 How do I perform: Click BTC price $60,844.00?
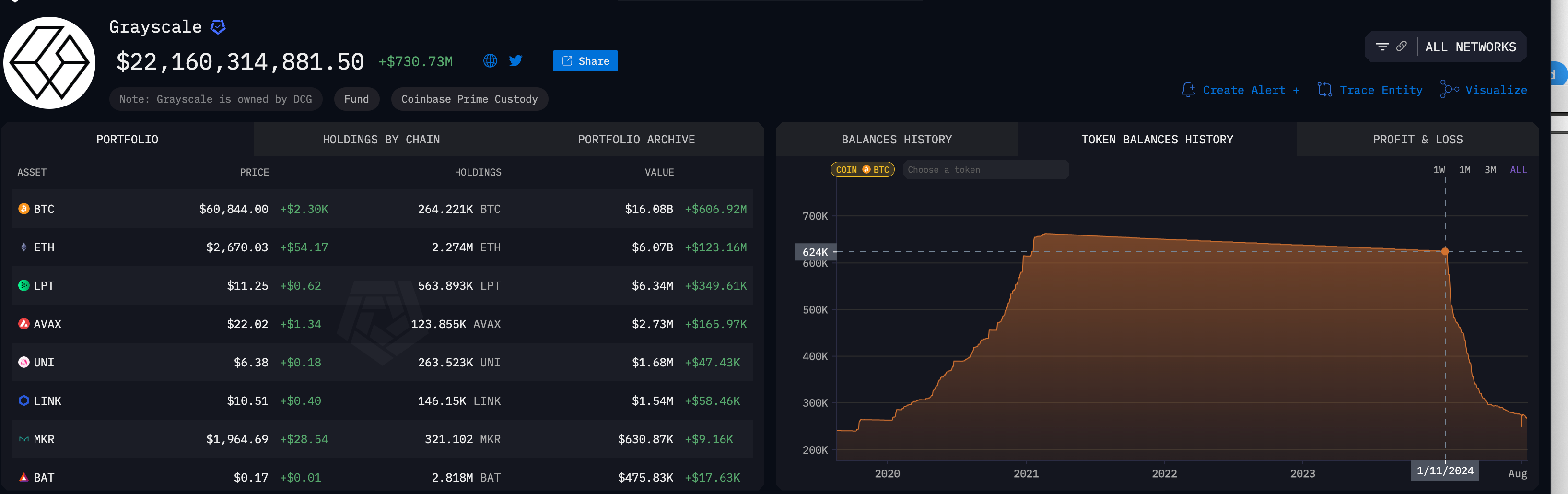[234, 209]
